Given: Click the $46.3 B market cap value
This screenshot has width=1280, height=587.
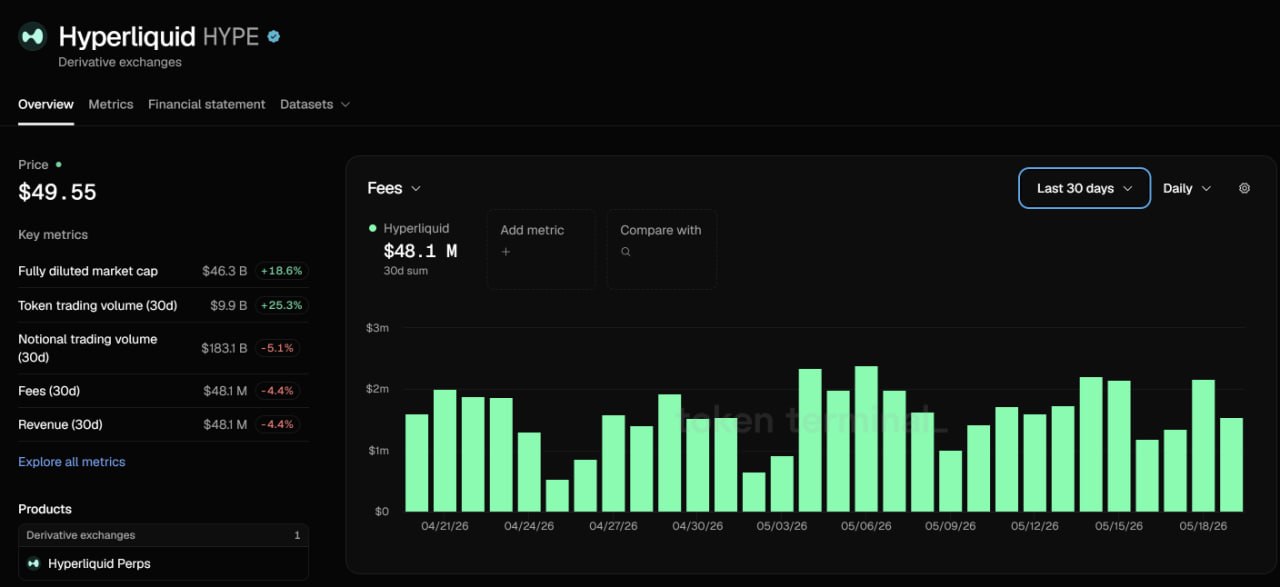Looking at the screenshot, I should click(x=224, y=271).
